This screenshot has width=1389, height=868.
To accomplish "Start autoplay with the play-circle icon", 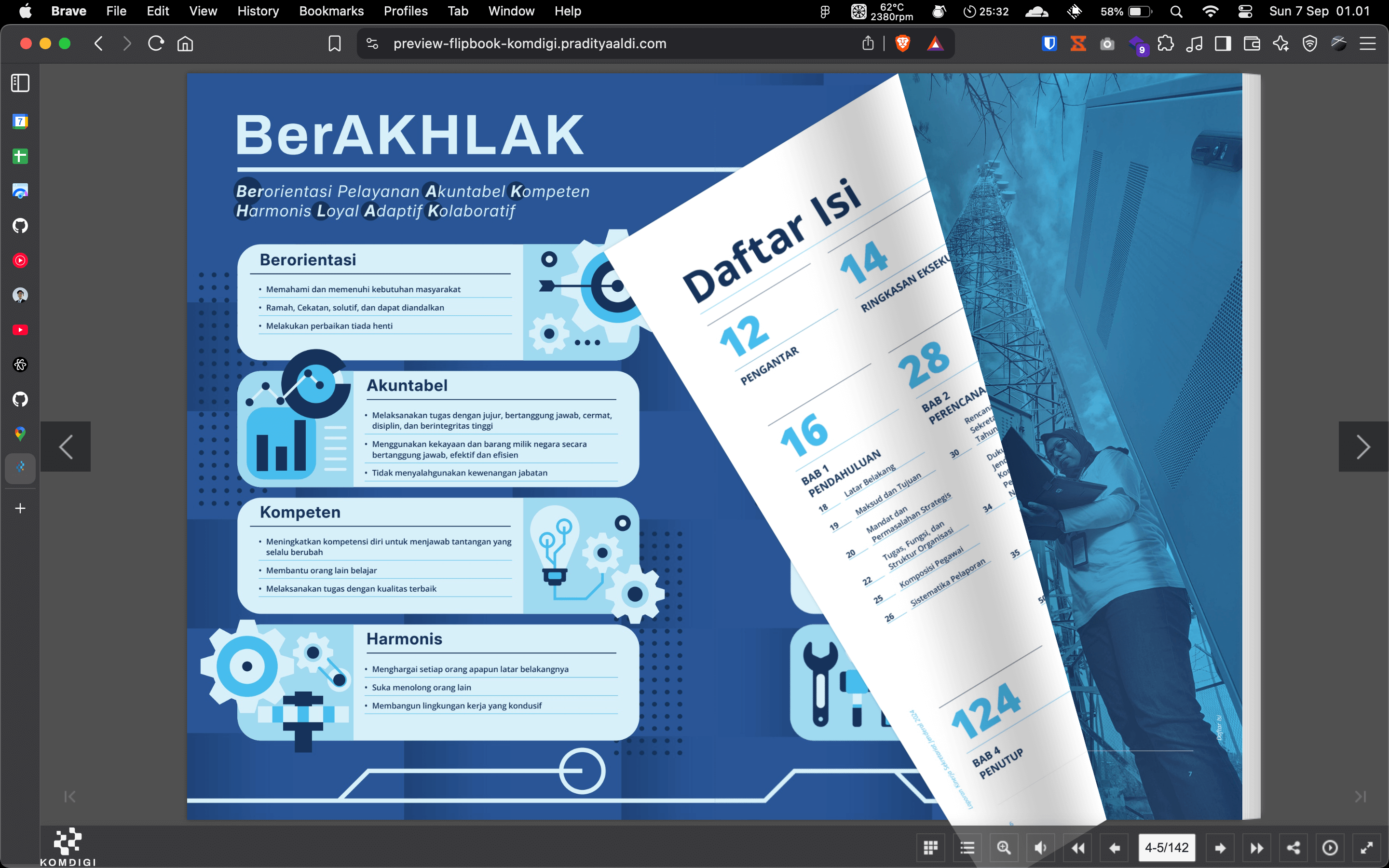I will tap(1330, 847).
